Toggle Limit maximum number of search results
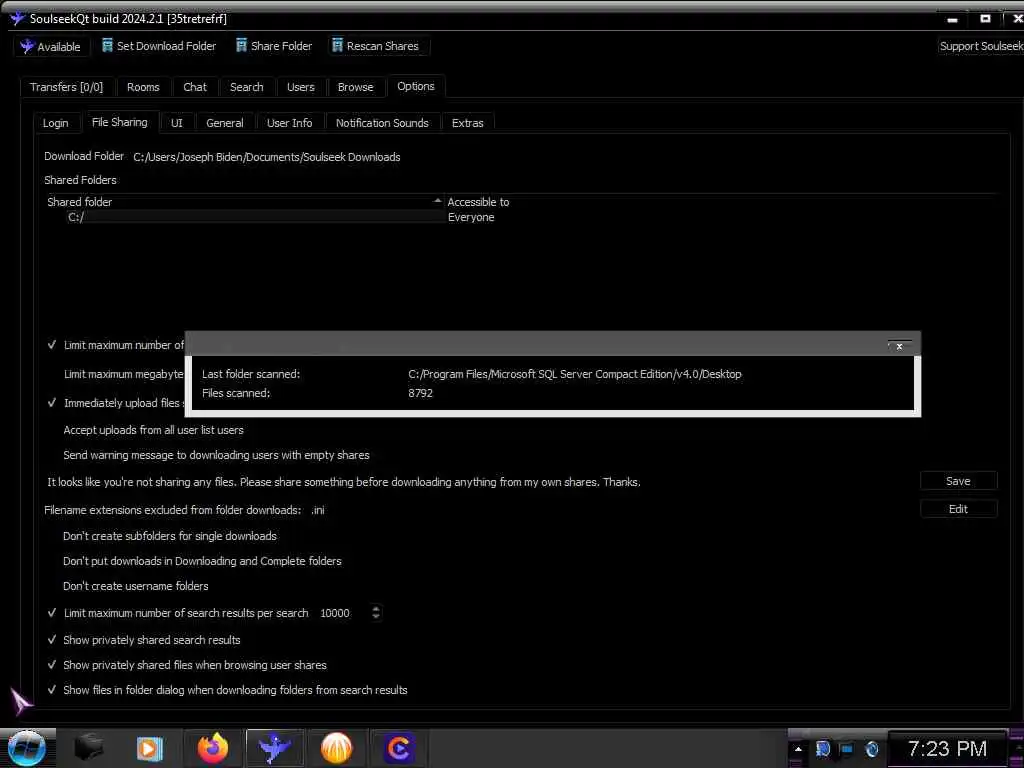Screen dimensions: 1024x768 tap(52, 613)
